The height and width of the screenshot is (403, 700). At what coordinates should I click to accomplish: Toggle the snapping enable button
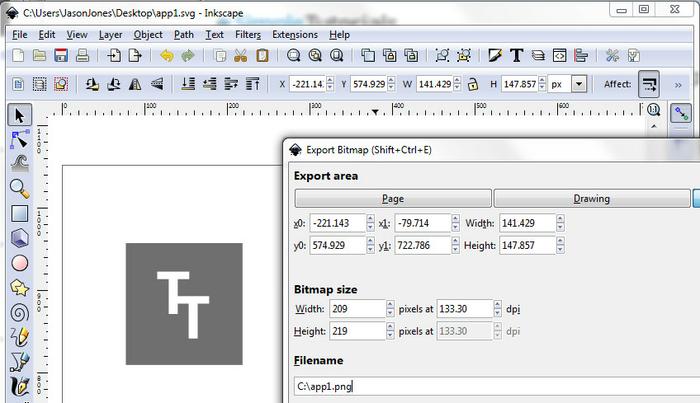click(x=681, y=113)
